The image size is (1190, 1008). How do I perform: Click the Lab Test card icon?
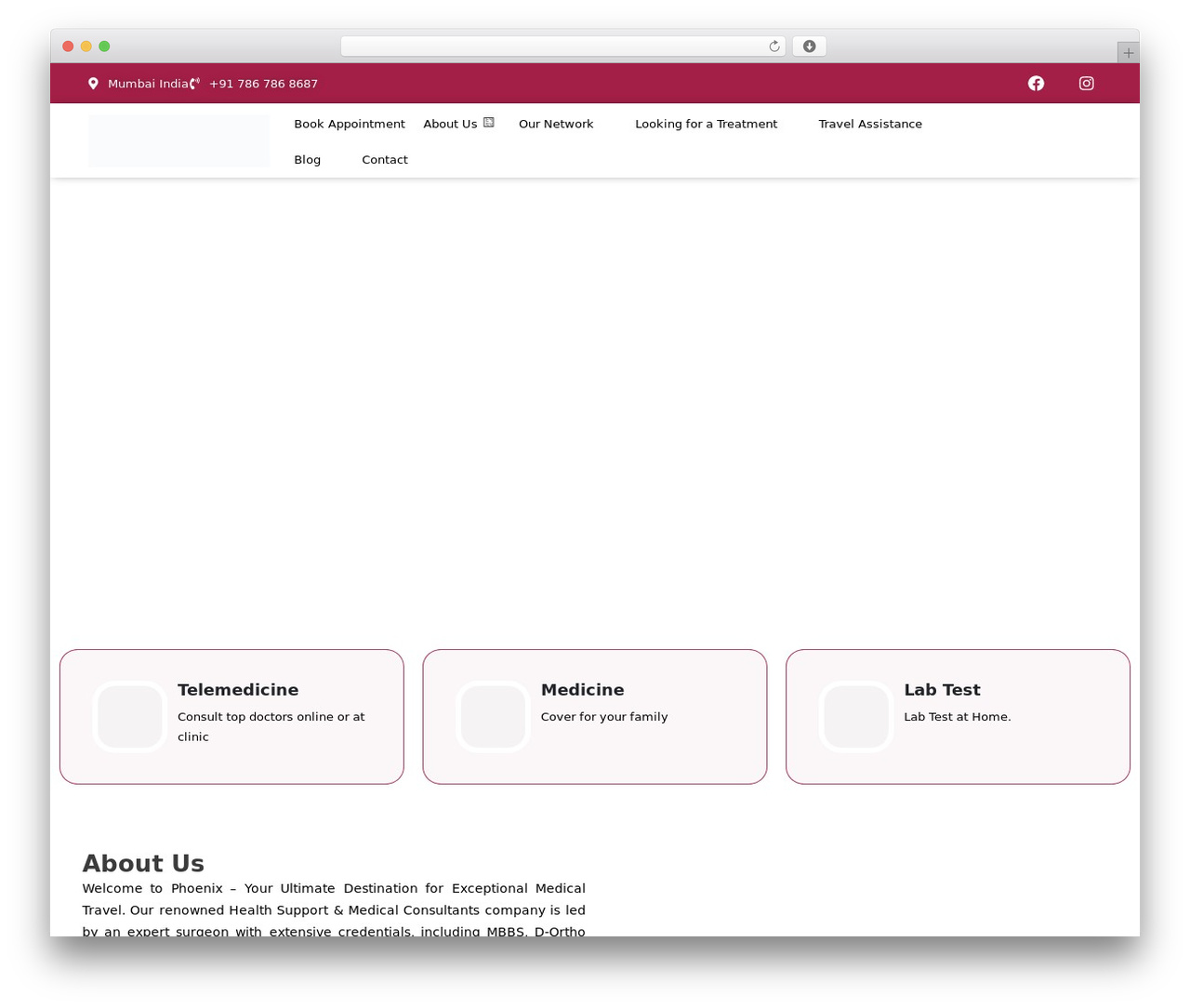point(856,717)
